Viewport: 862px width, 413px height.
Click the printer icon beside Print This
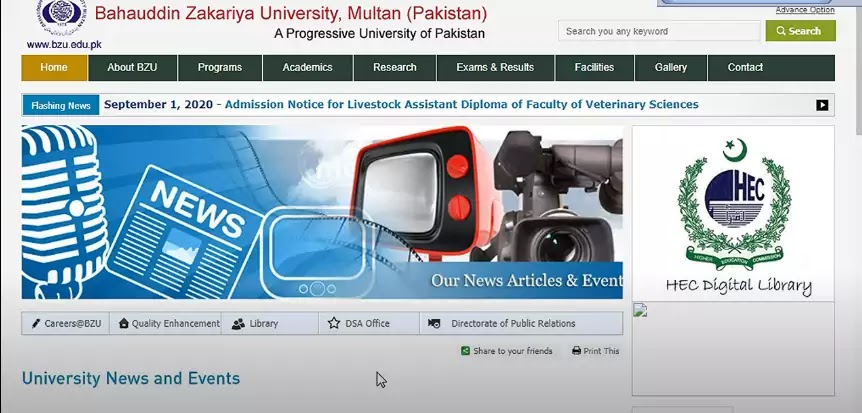[x=576, y=351]
